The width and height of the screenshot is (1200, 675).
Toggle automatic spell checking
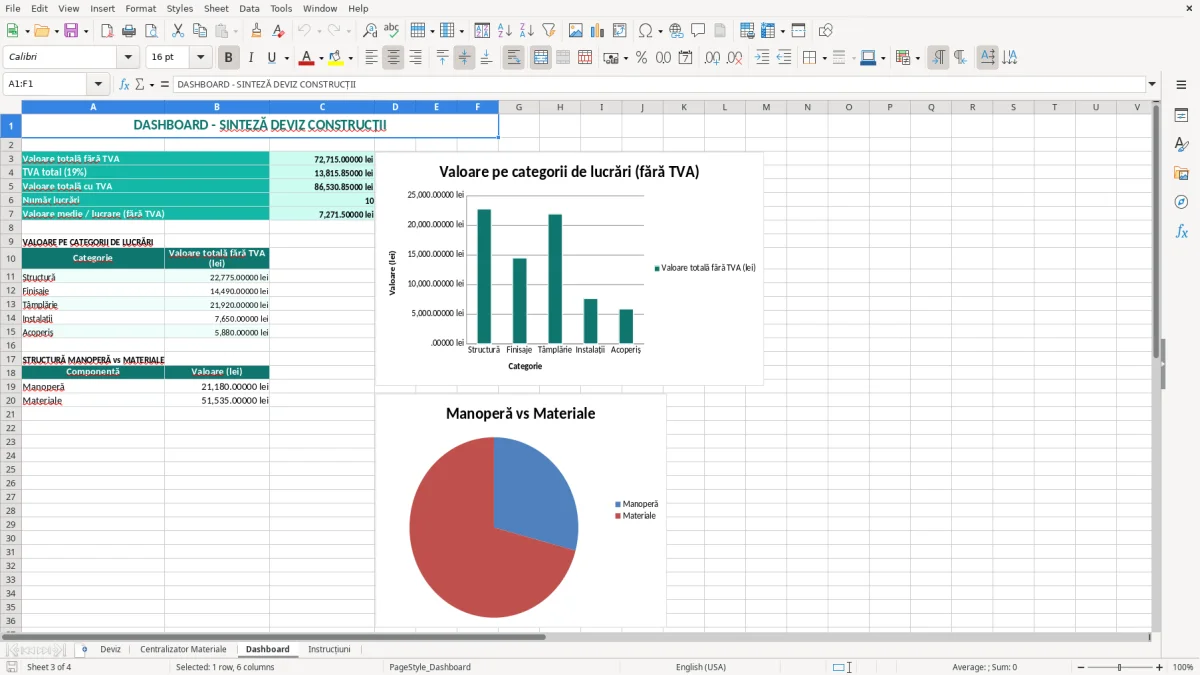392,31
